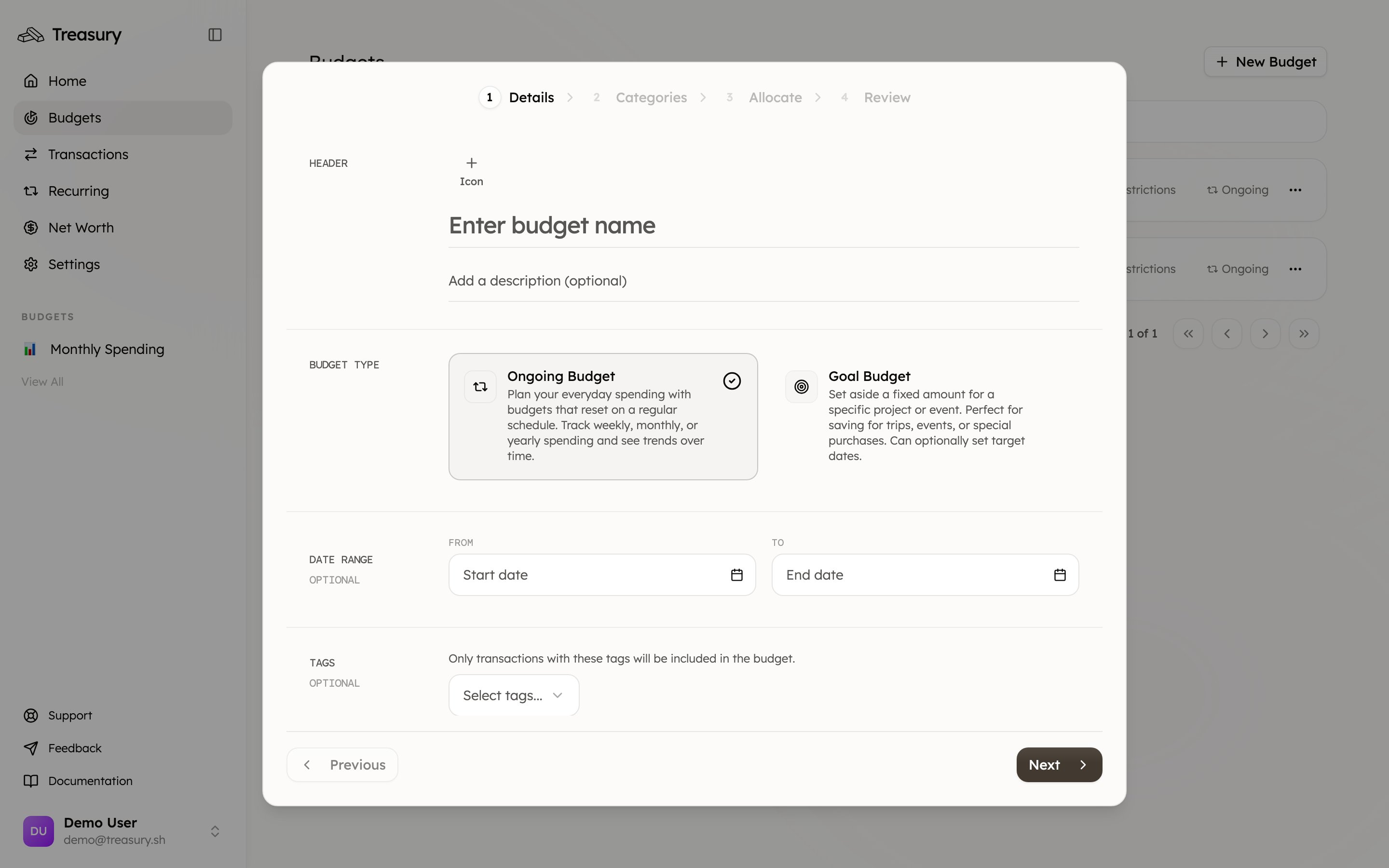Focus the description optional field
This screenshot has height=868, width=1389.
[x=763, y=281]
